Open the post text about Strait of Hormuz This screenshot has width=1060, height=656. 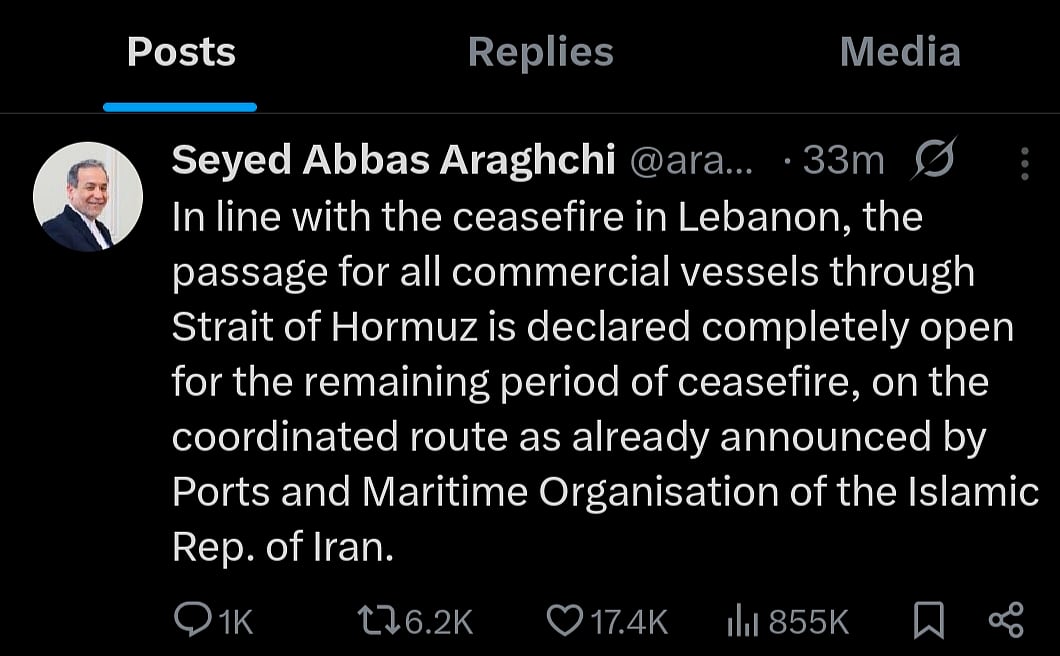[x=590, y=380]
